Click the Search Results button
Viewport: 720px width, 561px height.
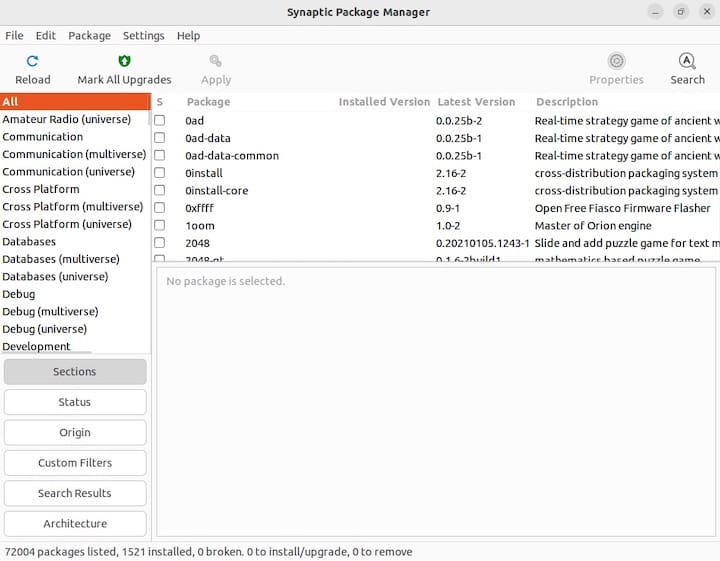pos(75,493)
